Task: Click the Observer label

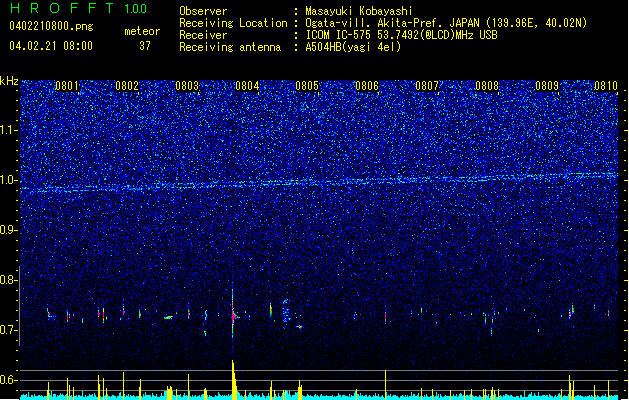Action: coord(203,11)
